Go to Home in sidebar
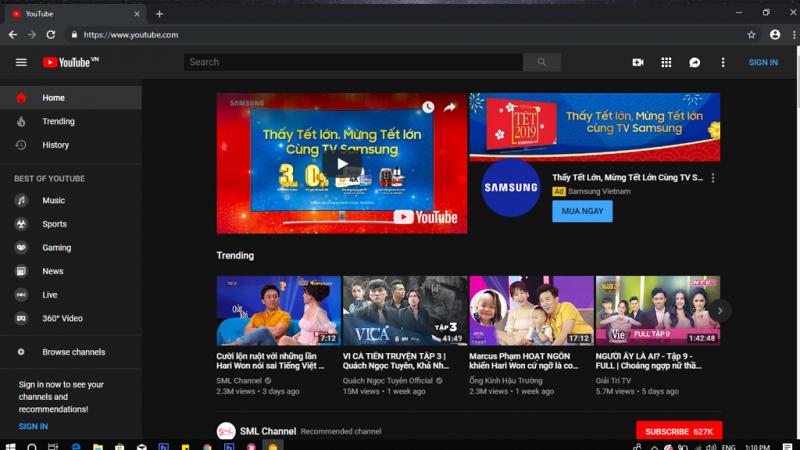800x450 pixels. coord(71,97)
